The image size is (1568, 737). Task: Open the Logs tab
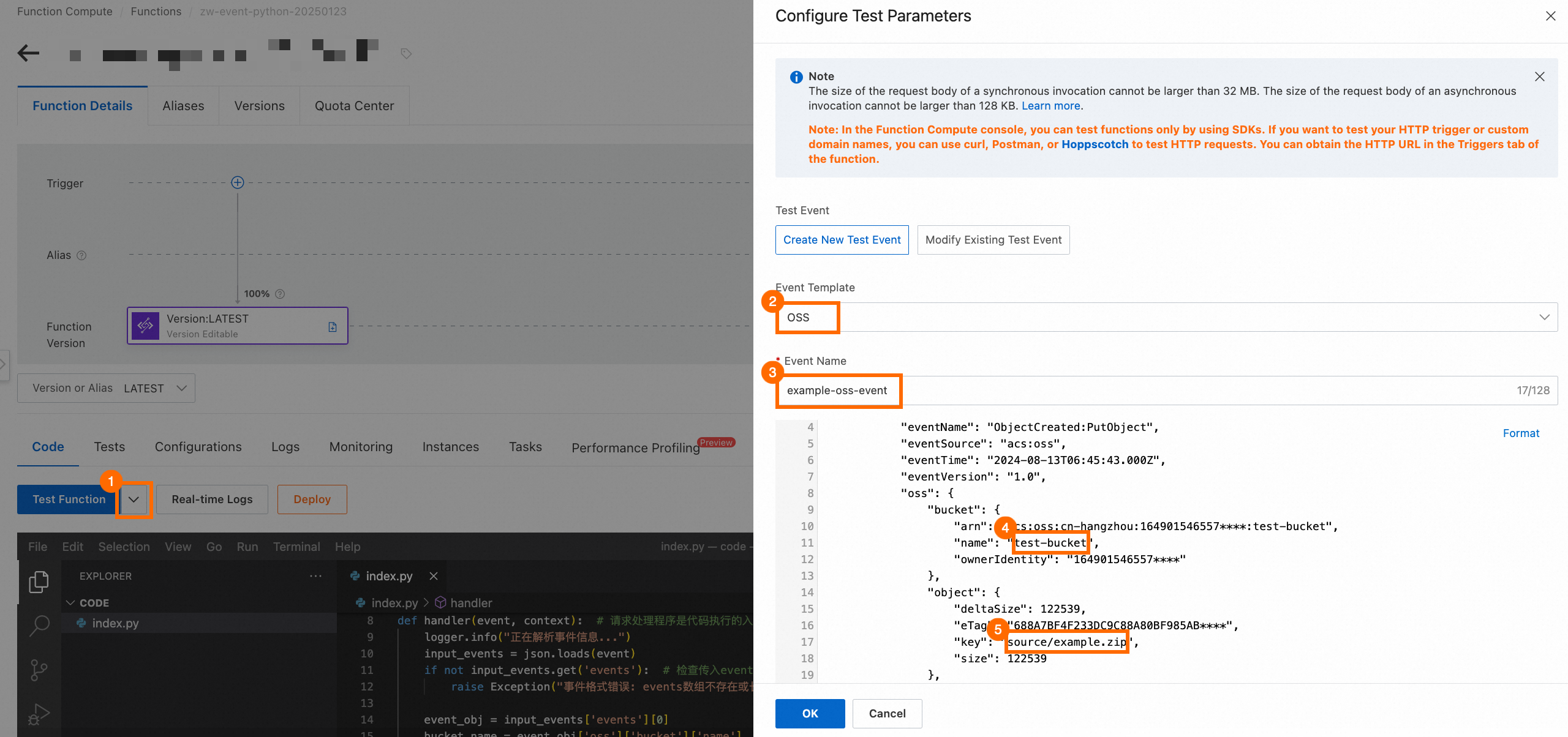pyautogui.click(x=285, y=447)
